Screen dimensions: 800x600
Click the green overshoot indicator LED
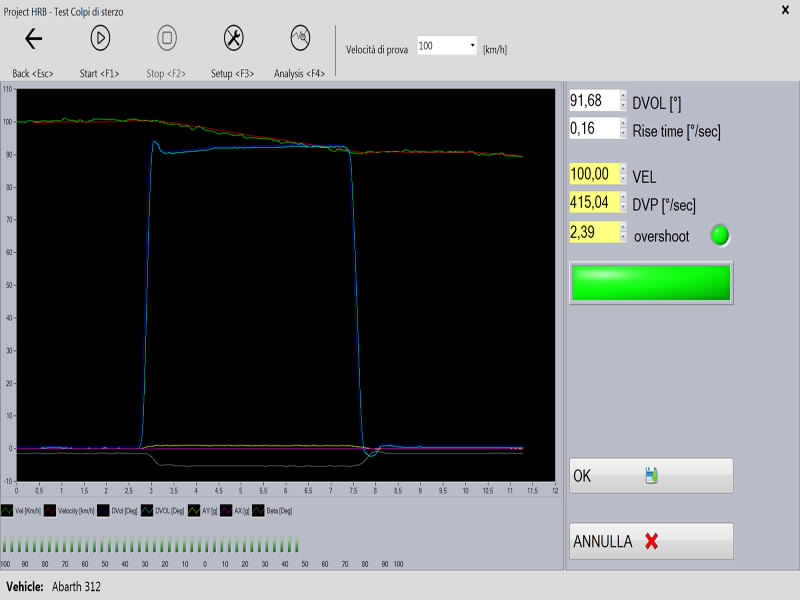click(719, 236)
